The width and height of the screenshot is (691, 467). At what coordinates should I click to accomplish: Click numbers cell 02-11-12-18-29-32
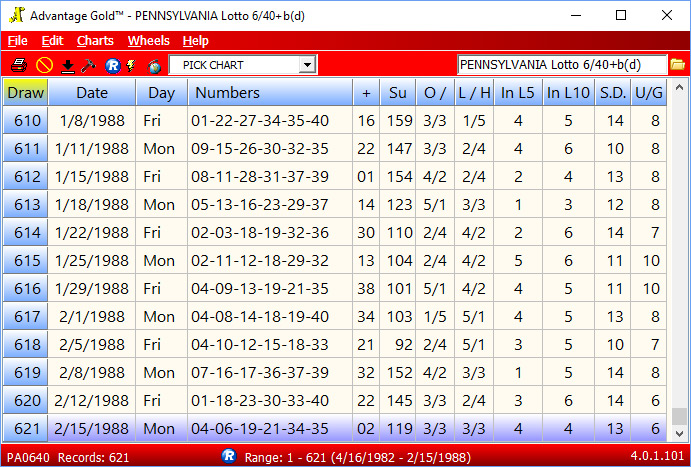click(x=270, y=260)
